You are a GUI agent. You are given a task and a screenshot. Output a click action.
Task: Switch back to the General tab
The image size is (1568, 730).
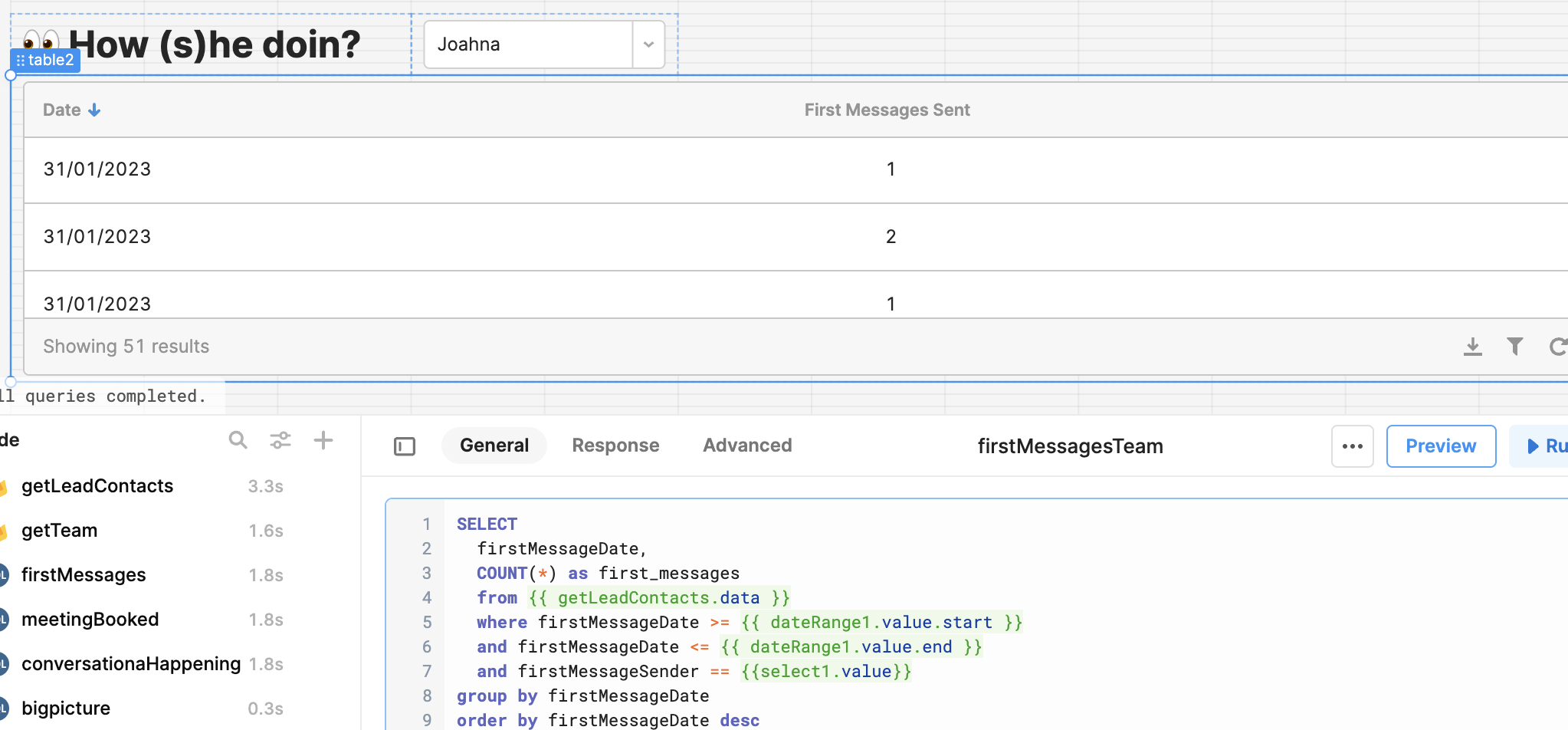click(494, 445)
